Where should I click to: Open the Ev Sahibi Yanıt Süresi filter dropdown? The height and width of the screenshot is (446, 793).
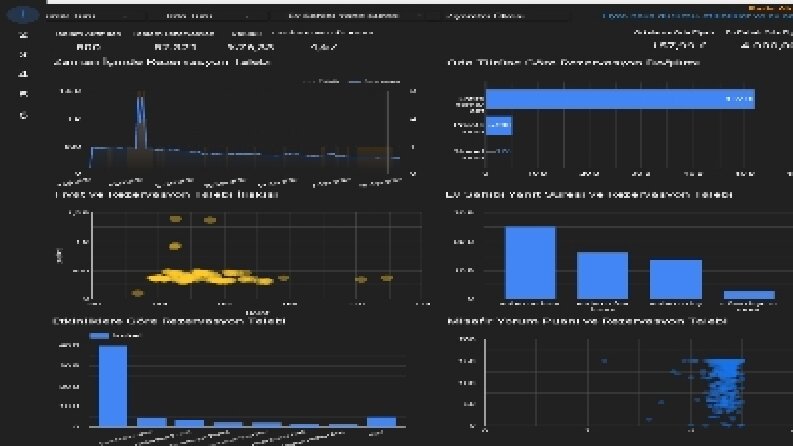tap(348, 16)
